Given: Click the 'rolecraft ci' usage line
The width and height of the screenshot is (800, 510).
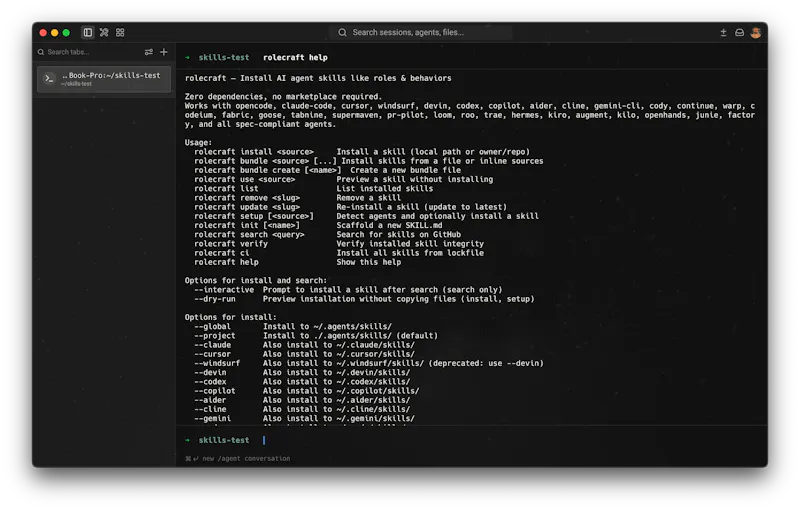Looking at the screenshot, I should (x=221, y=253).
